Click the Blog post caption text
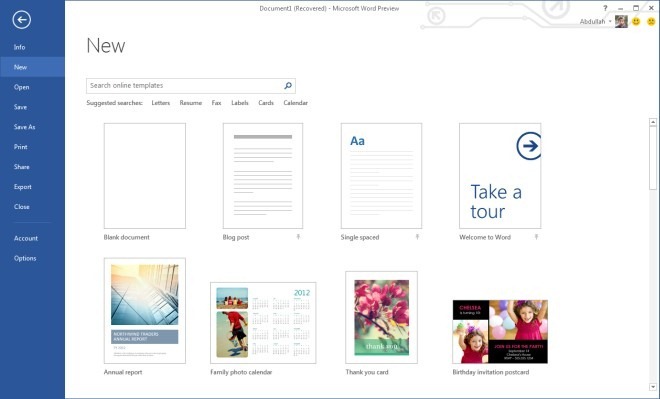Image resolution: width=660 pixels, height=399 pixels. pos(236,237)
